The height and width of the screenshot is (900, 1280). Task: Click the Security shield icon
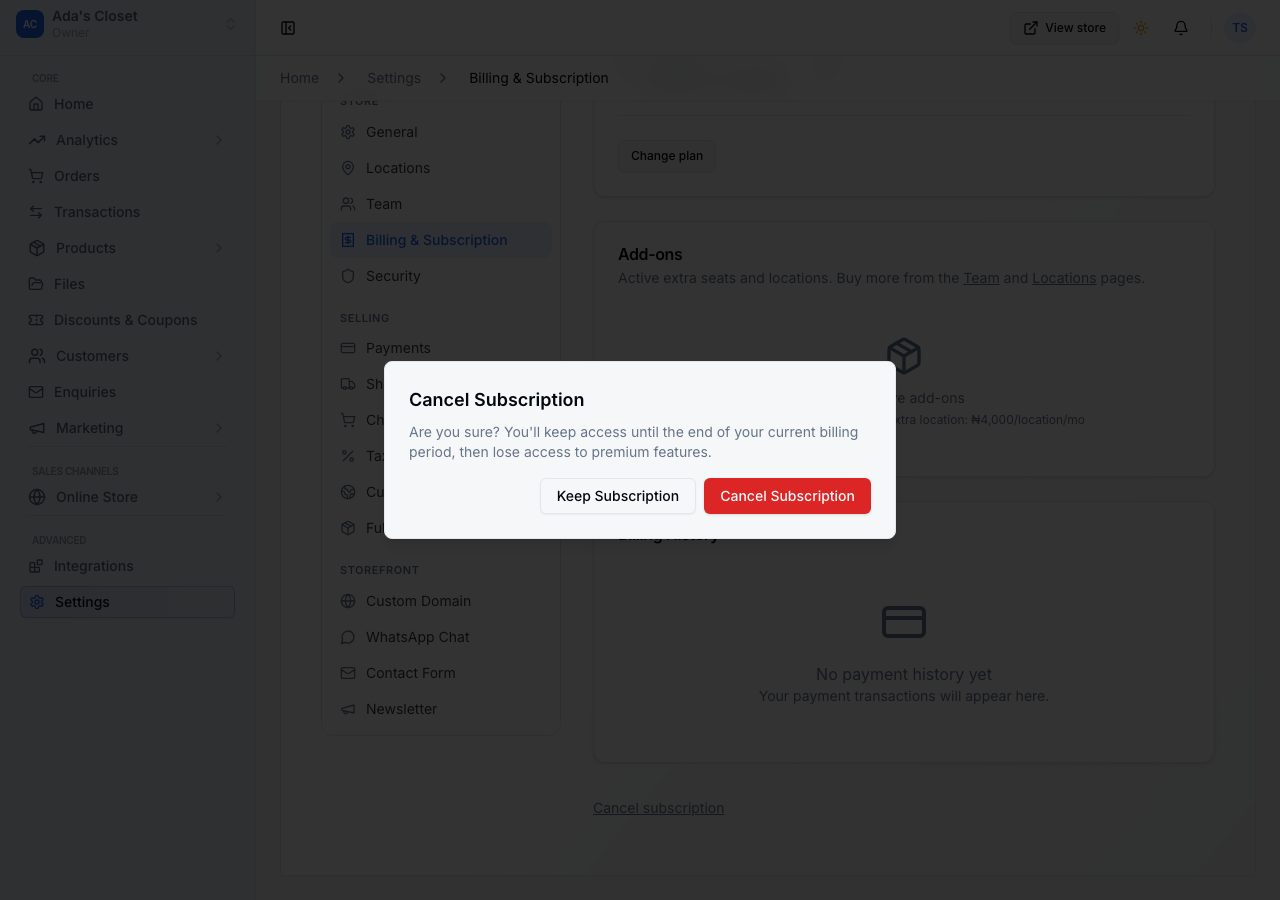(x=348, y=276)
